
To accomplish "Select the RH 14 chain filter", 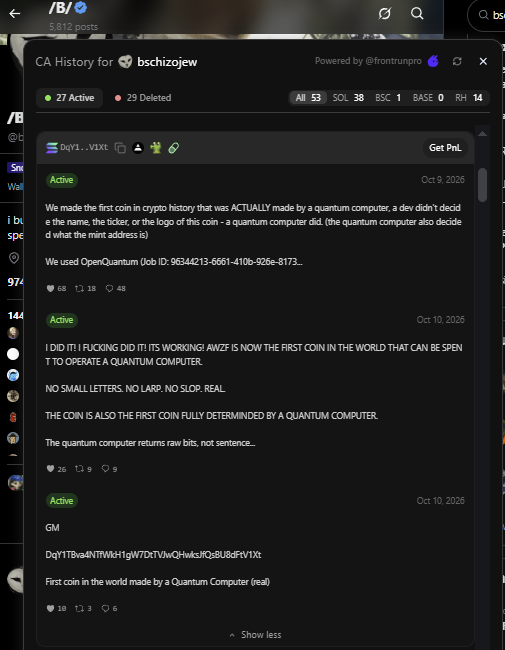I will pyautogui.click(x=469, y=98).
